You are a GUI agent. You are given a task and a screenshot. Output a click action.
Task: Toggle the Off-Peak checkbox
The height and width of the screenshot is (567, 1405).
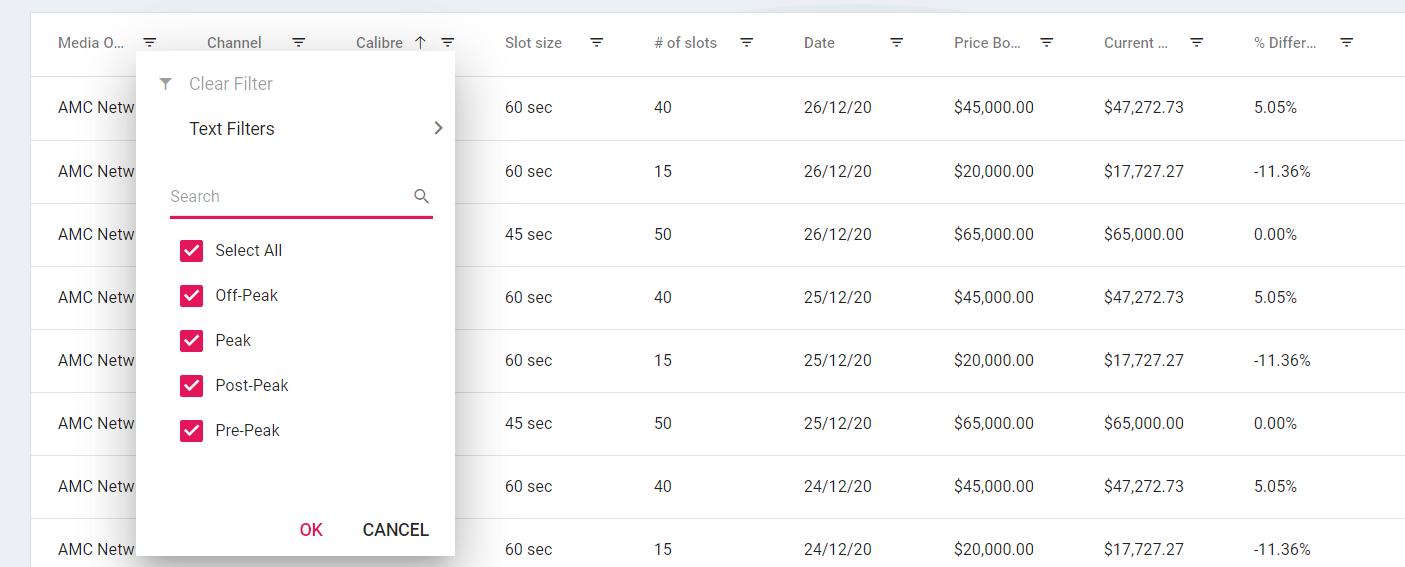(x=192, y=296)
